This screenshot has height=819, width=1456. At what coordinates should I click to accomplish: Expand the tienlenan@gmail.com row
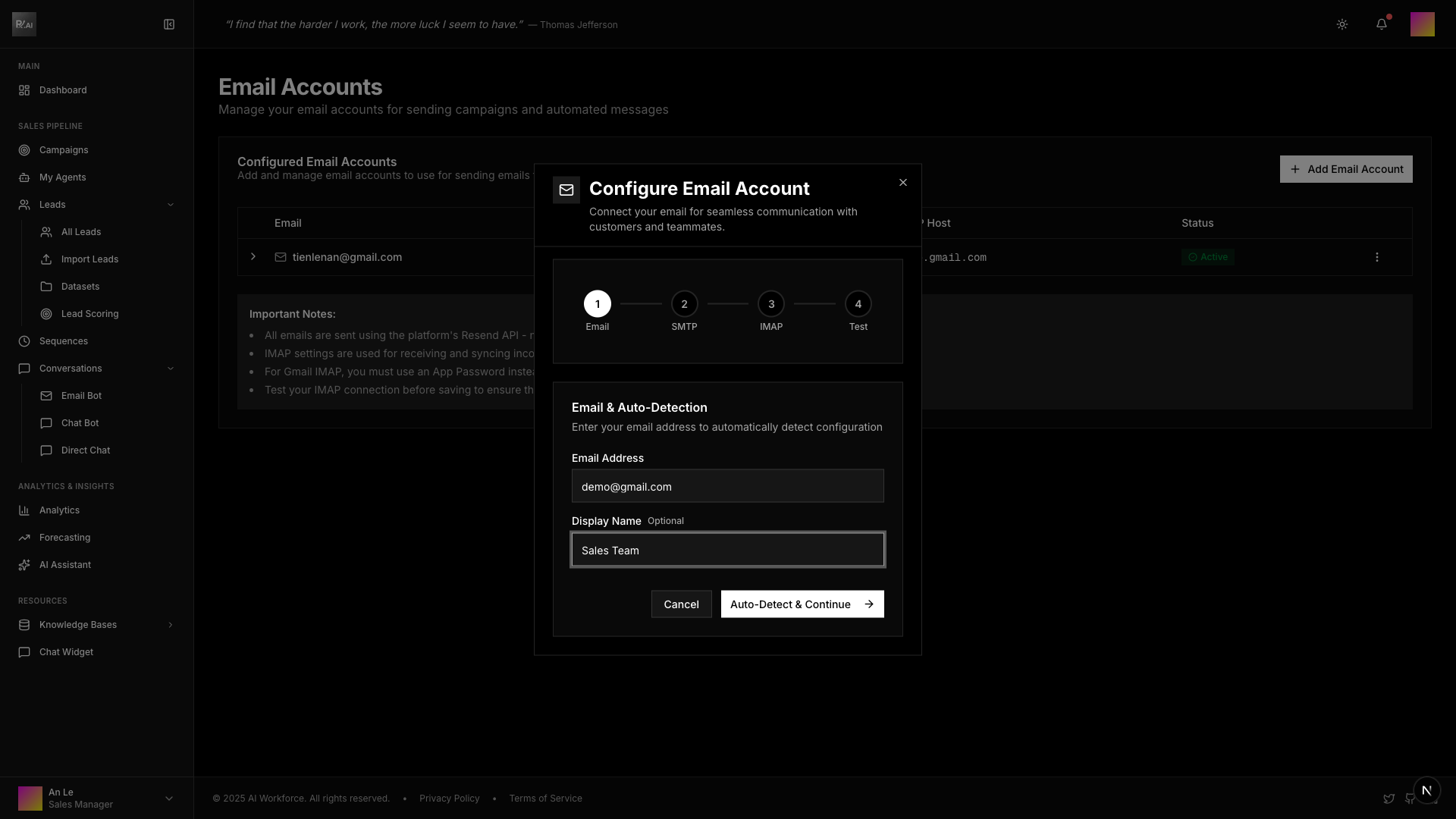point(253,257)
